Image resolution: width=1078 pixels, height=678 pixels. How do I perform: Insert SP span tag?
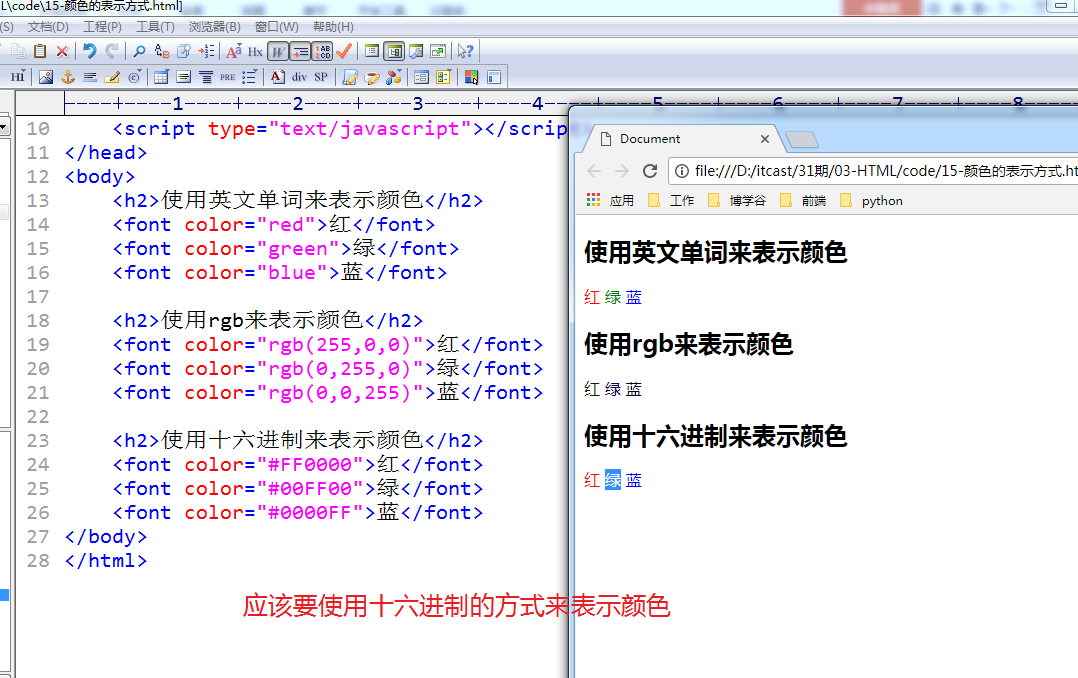point(321,77)
